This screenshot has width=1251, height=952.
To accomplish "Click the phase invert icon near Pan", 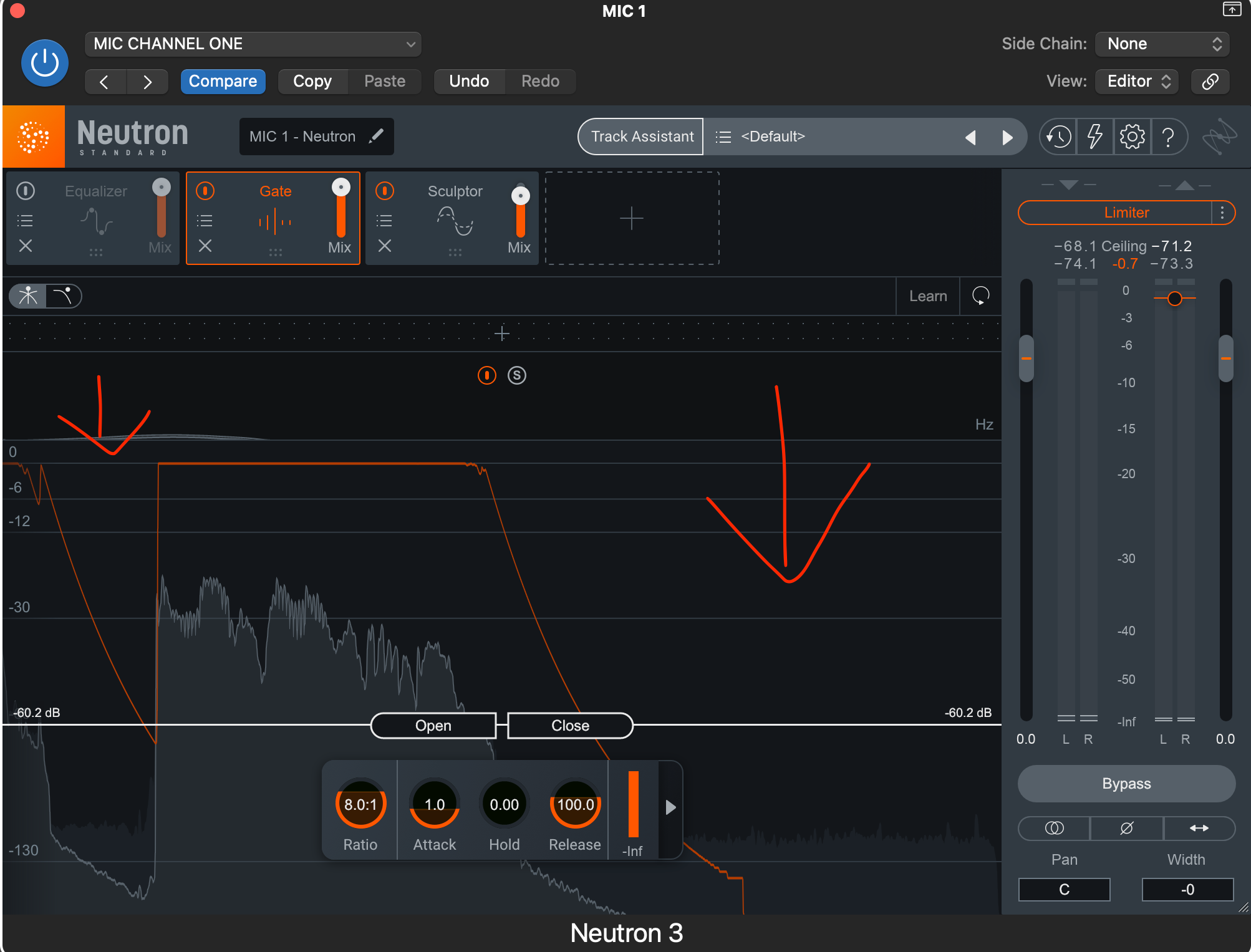I will (x=1126, y=829).
